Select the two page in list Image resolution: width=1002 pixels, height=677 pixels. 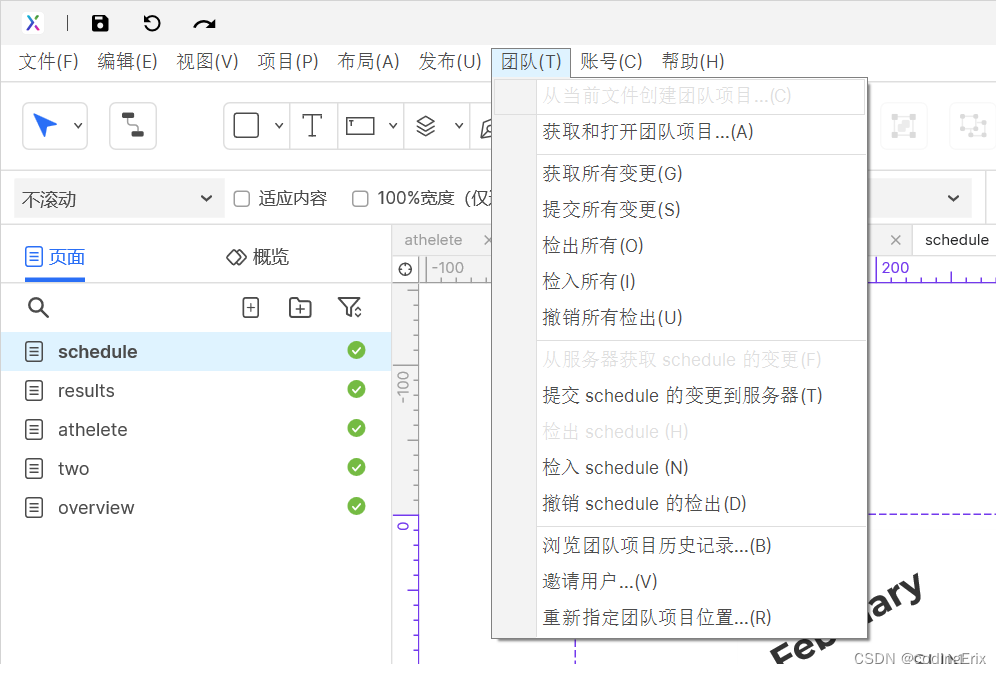click(196, 469)
